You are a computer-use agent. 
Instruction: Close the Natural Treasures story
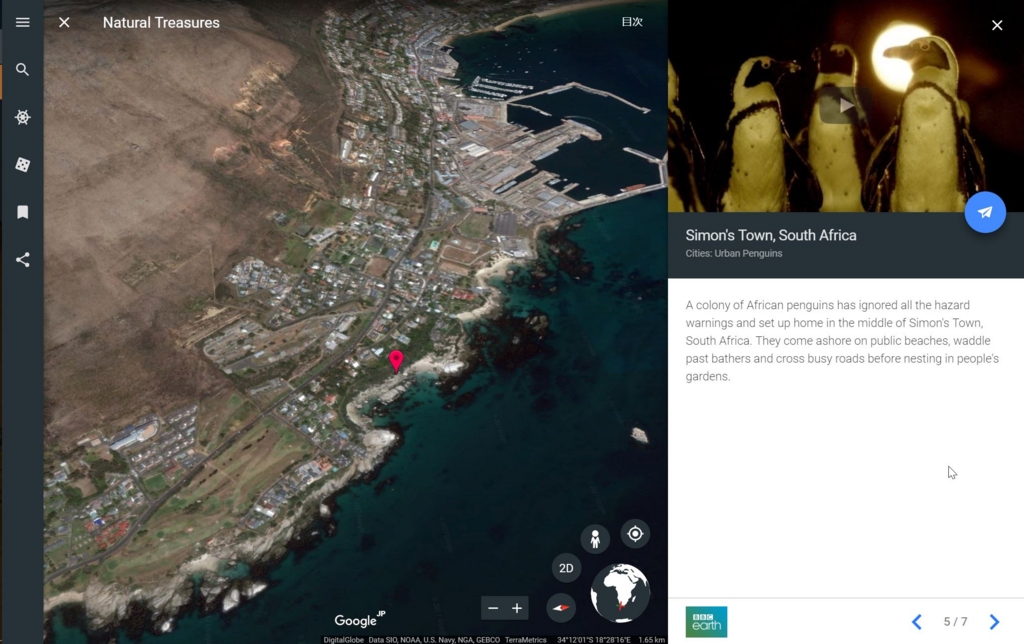64,22
